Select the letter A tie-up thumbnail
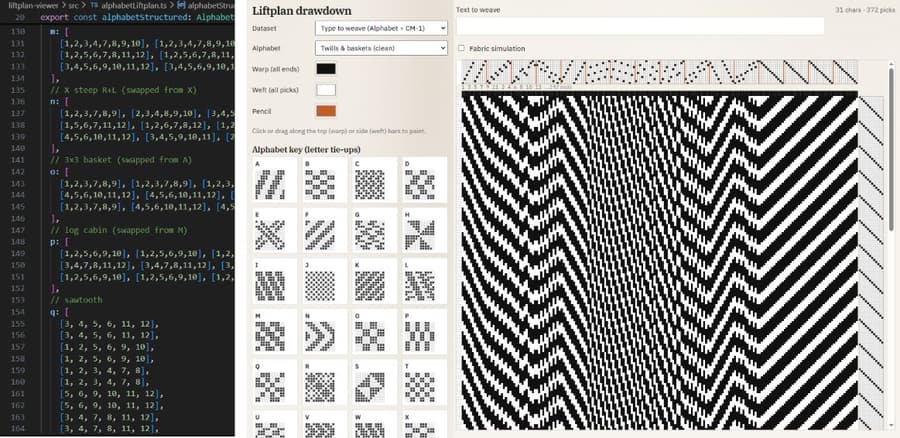 pyautogui.click(x=275, y=180)
